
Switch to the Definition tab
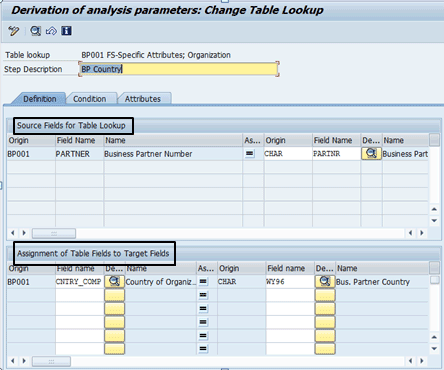(39, 99)
